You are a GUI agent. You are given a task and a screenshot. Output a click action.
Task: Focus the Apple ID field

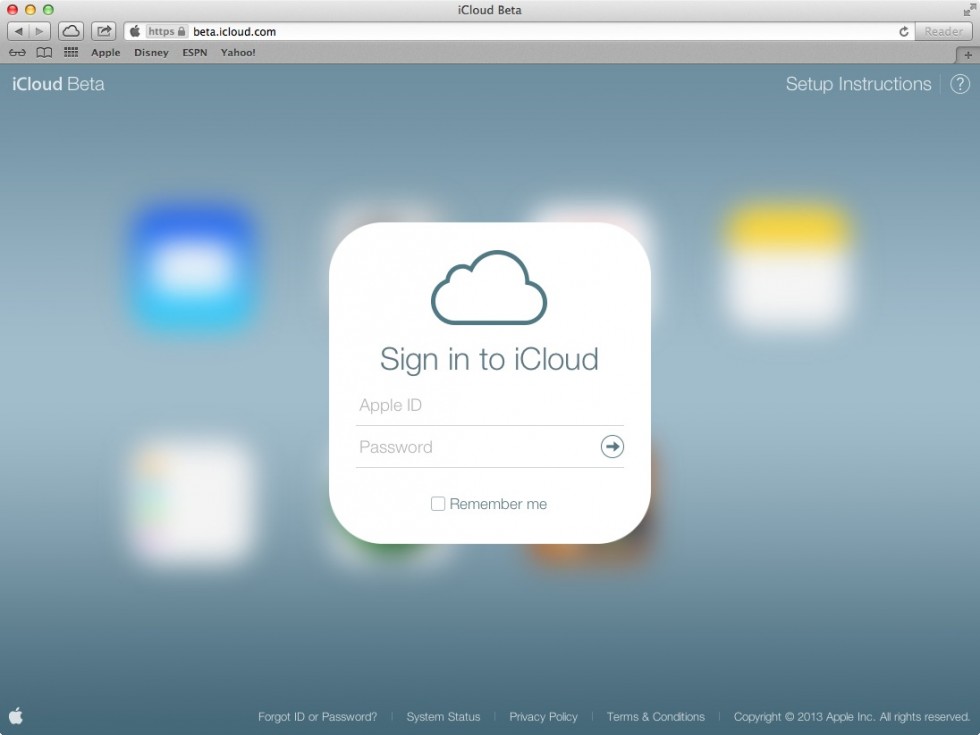click(x=489, y=406)
